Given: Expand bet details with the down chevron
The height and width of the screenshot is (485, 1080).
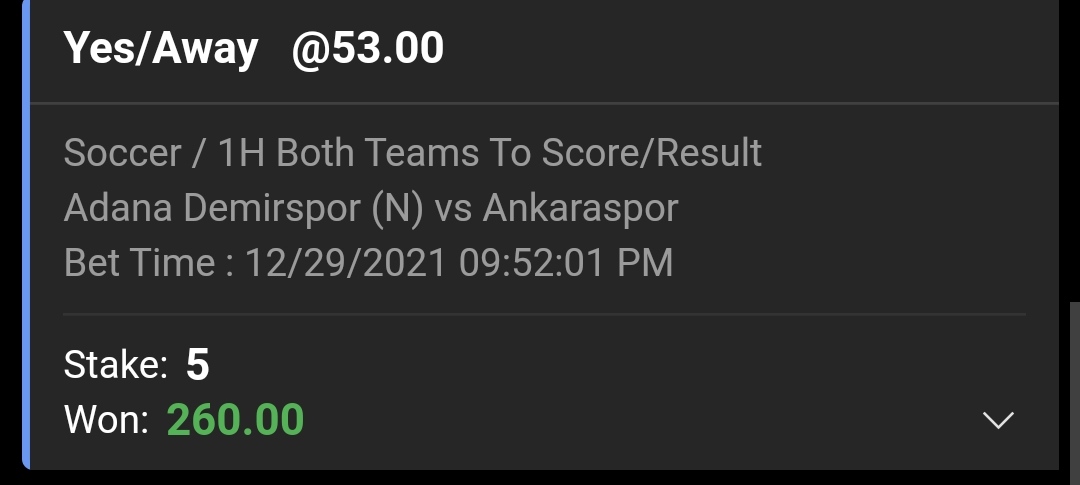Looking at the screenshot, I should click(x=998, y=420).
